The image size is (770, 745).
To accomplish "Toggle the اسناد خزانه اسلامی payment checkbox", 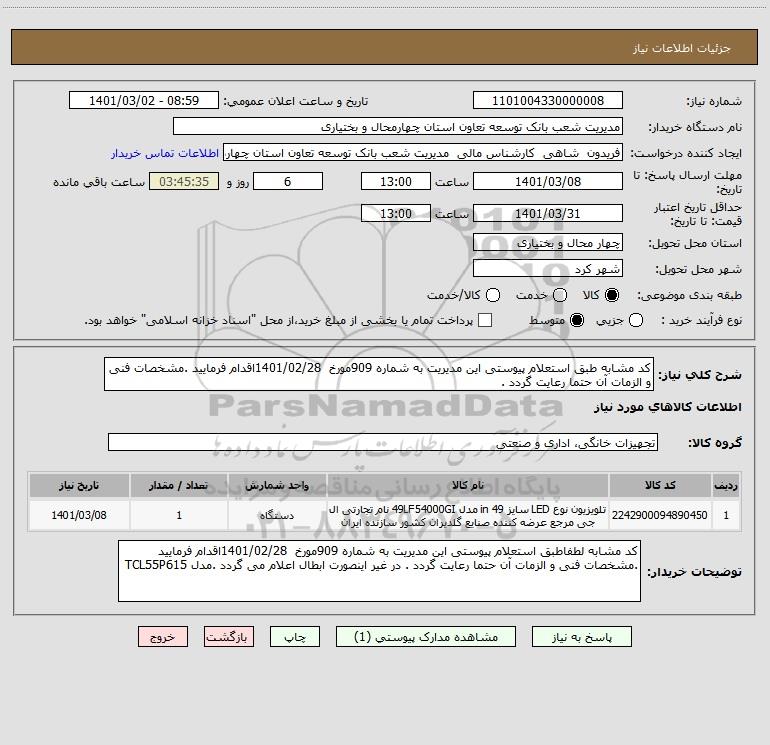I will point(485,320).
